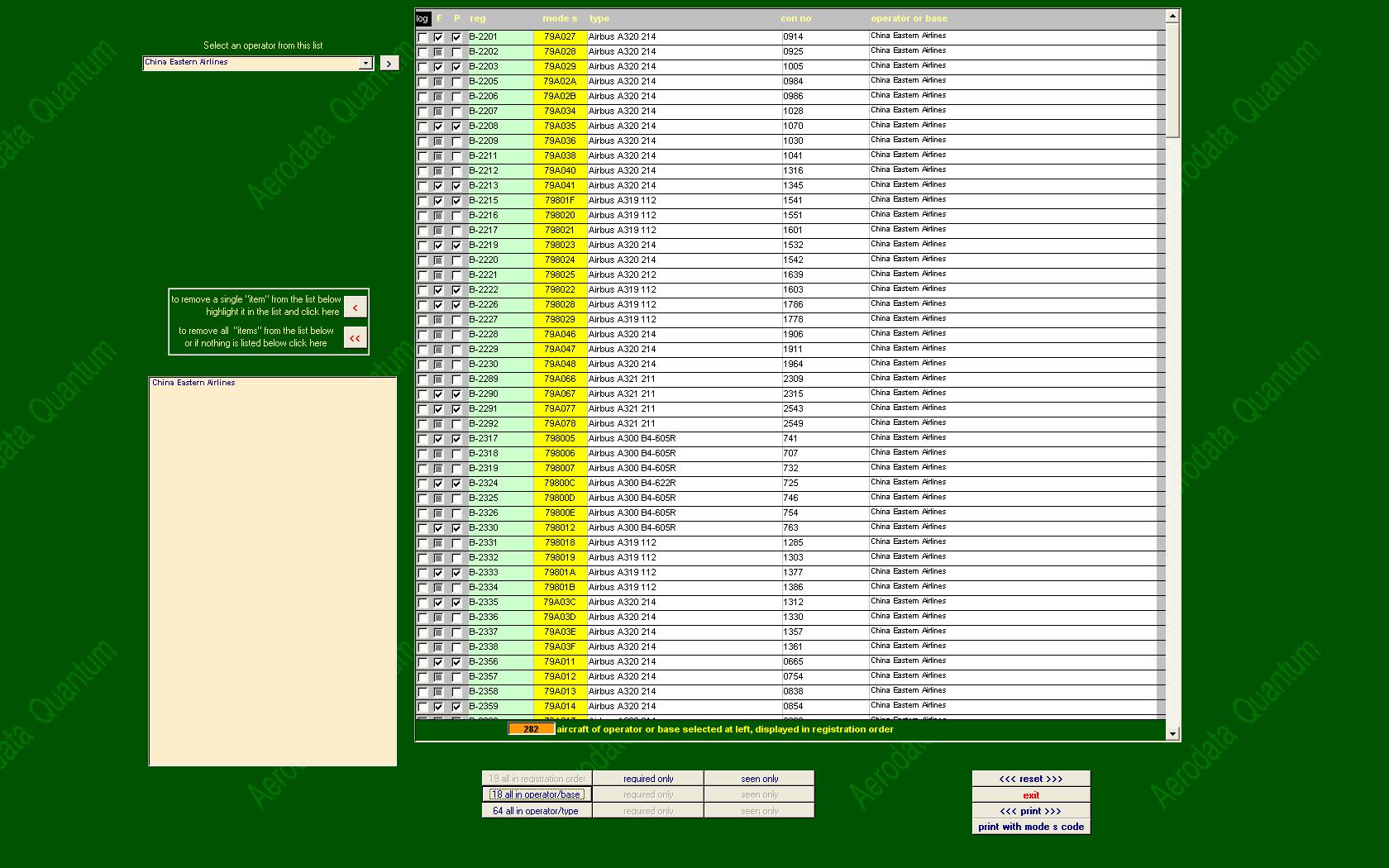Click the red exit button
This screenshot has height=868, width=1389.
[x=1030, y=795]
